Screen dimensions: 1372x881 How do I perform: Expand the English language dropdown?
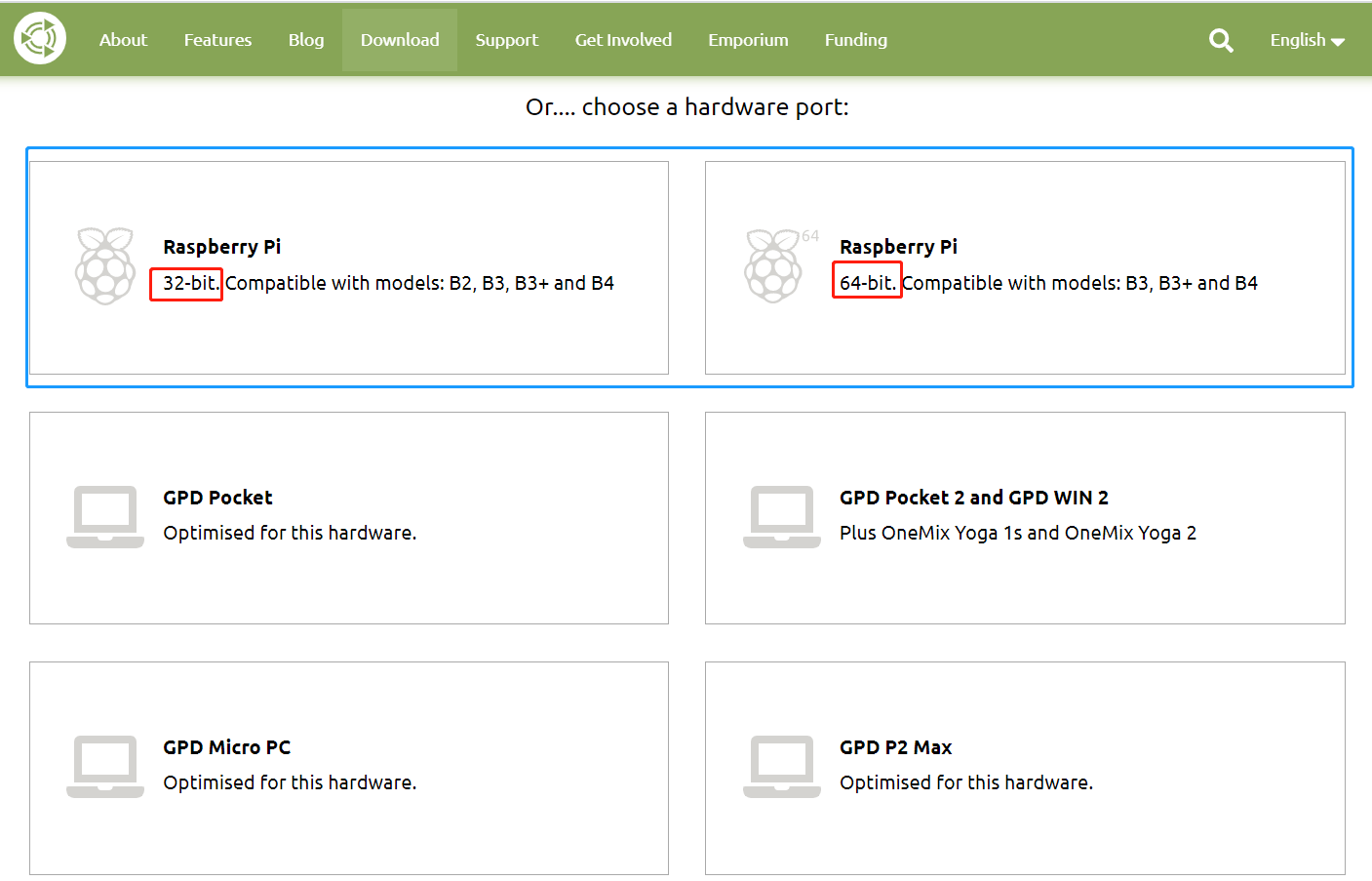(x=1307, y=40)
